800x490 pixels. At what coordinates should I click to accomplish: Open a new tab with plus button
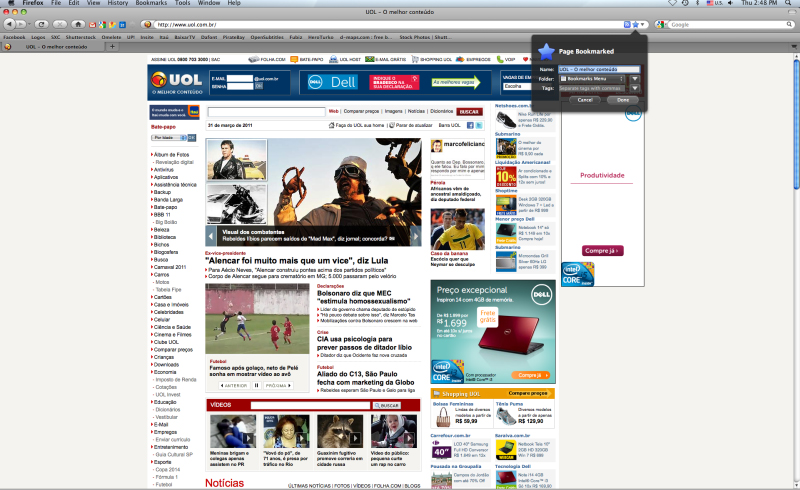tap(112, 46)
